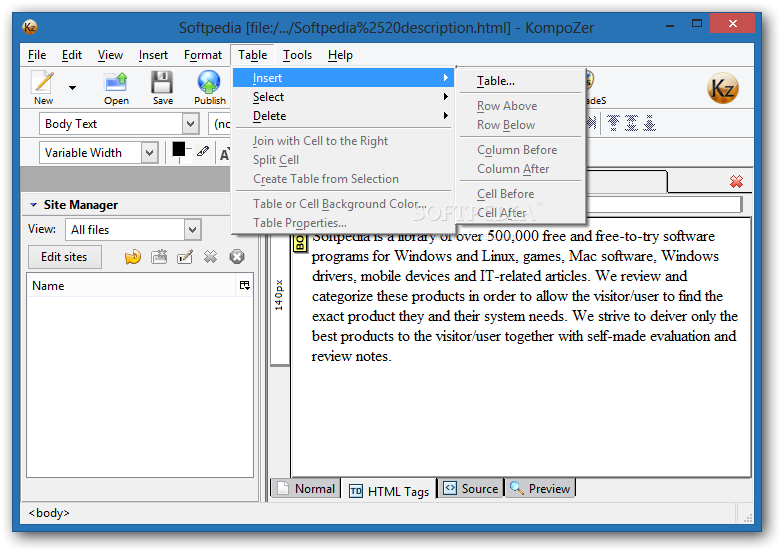Expand the Select submenu in Table menu
This screenshot has width=782, height=552.
[x=343, y=97]
